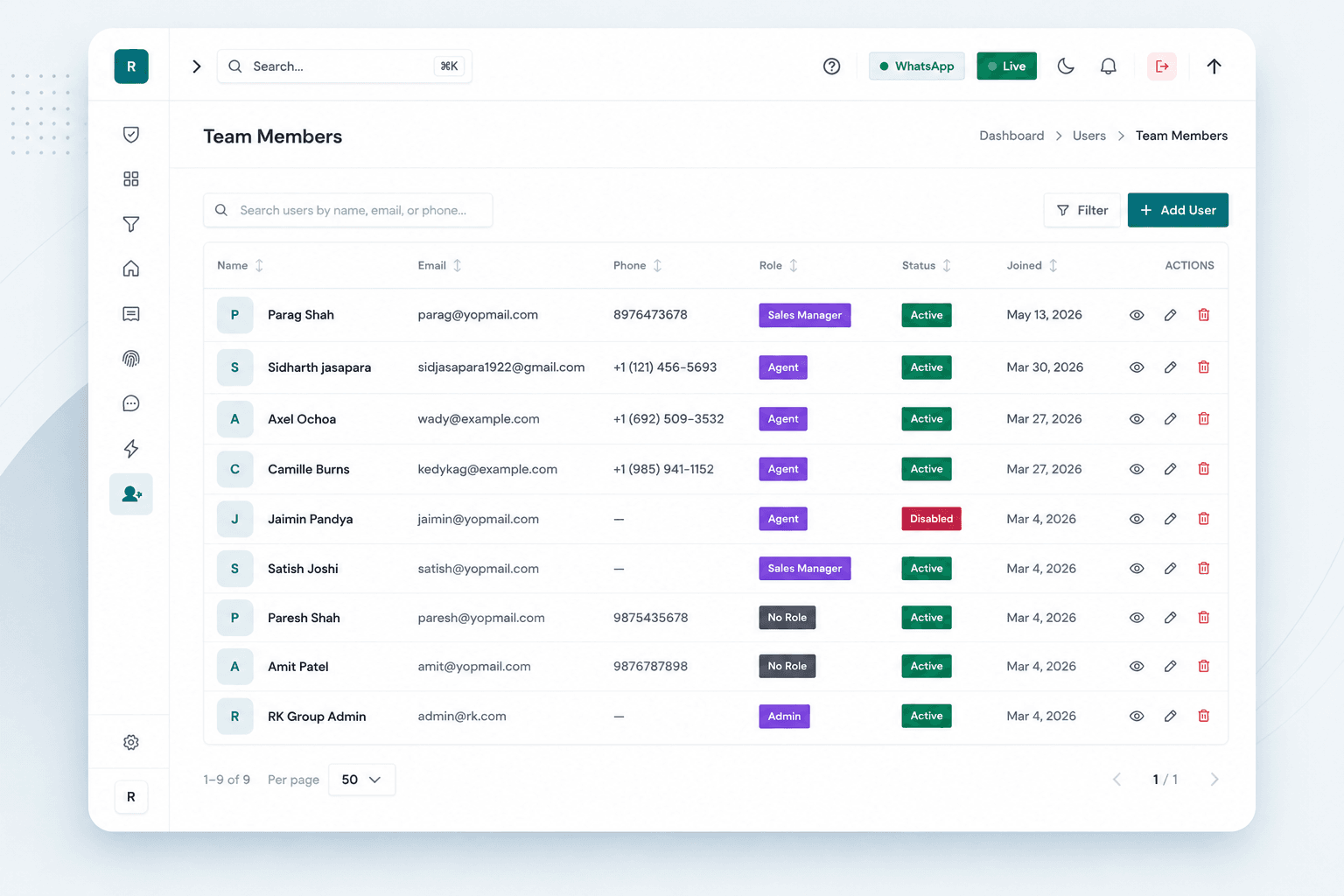This screenshot has width=1344, height=896.
Task: Click Amit Patel's No Role badge
Action: point(787,667)
